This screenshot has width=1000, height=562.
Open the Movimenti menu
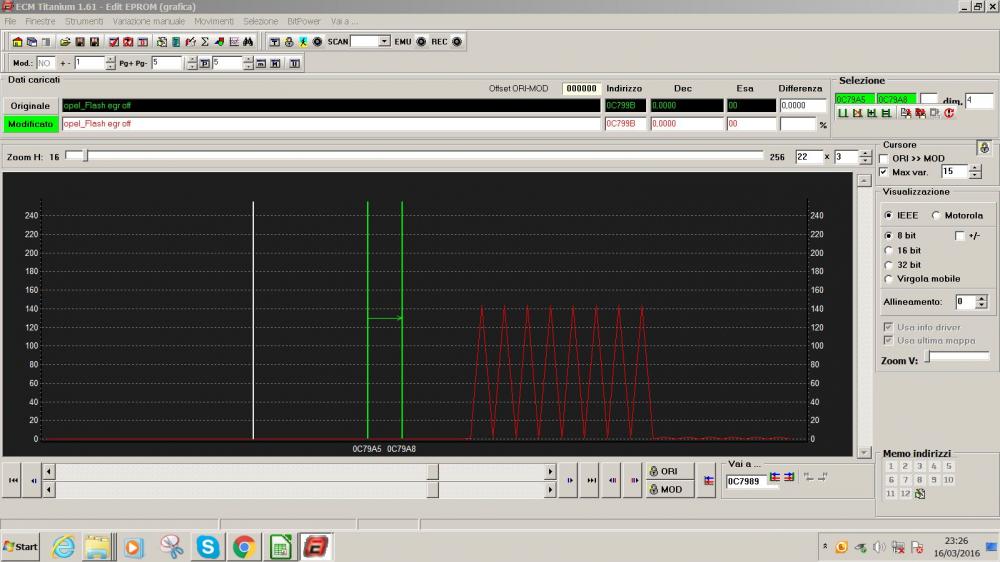(214, 21)
